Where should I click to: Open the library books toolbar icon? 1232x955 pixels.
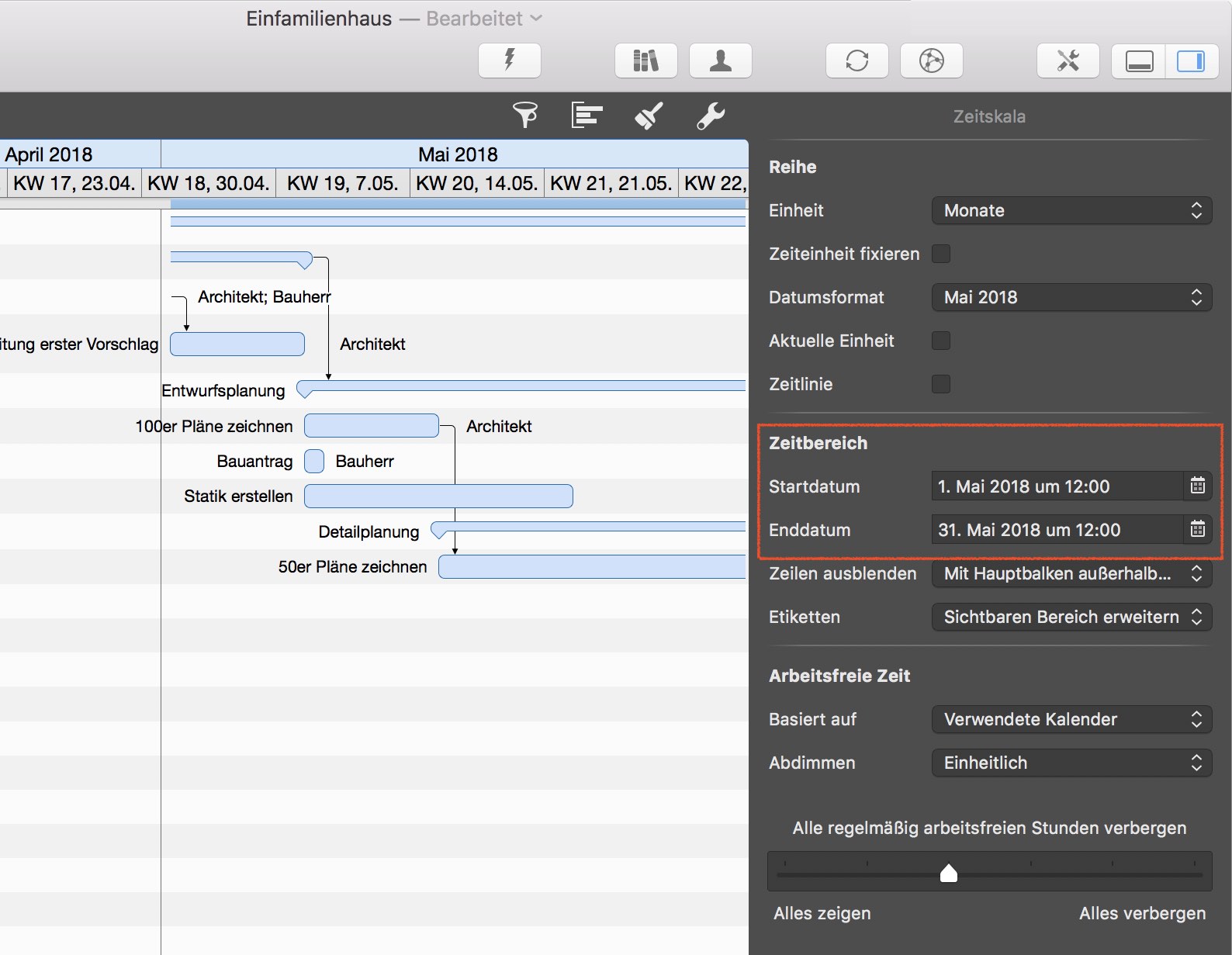coord(645,61)
